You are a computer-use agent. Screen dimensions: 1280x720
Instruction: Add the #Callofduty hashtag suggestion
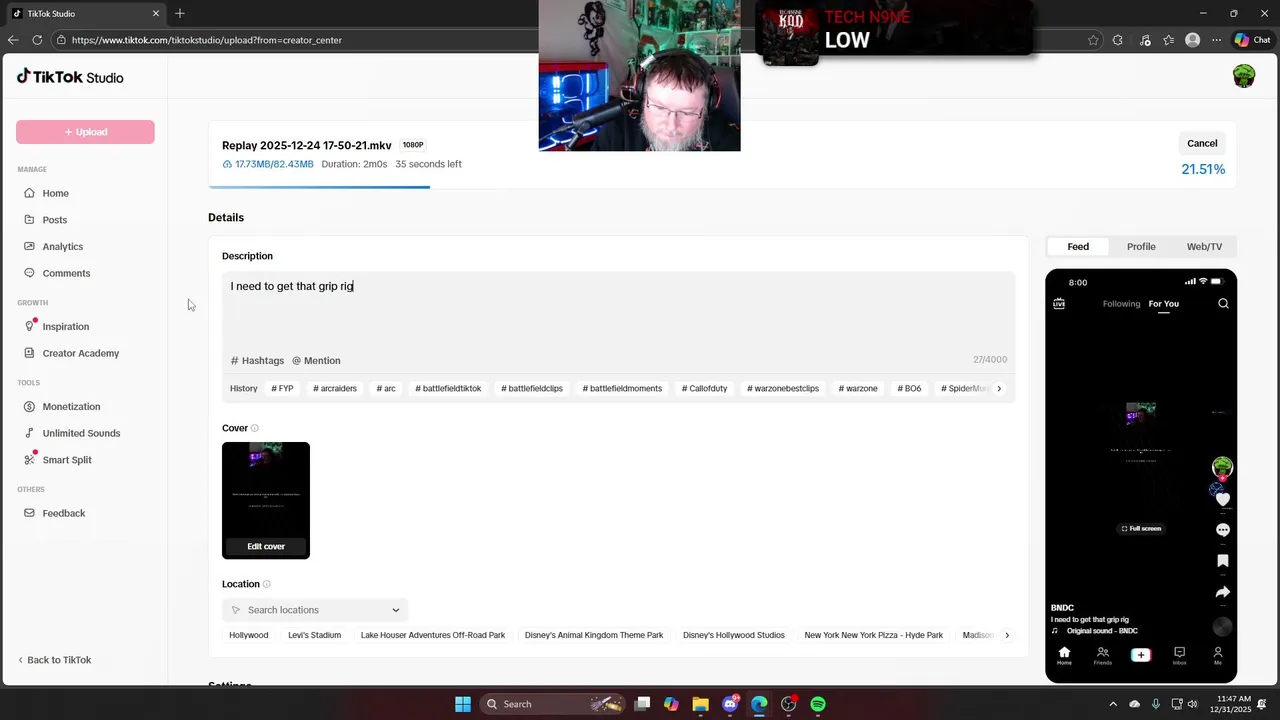705,388
